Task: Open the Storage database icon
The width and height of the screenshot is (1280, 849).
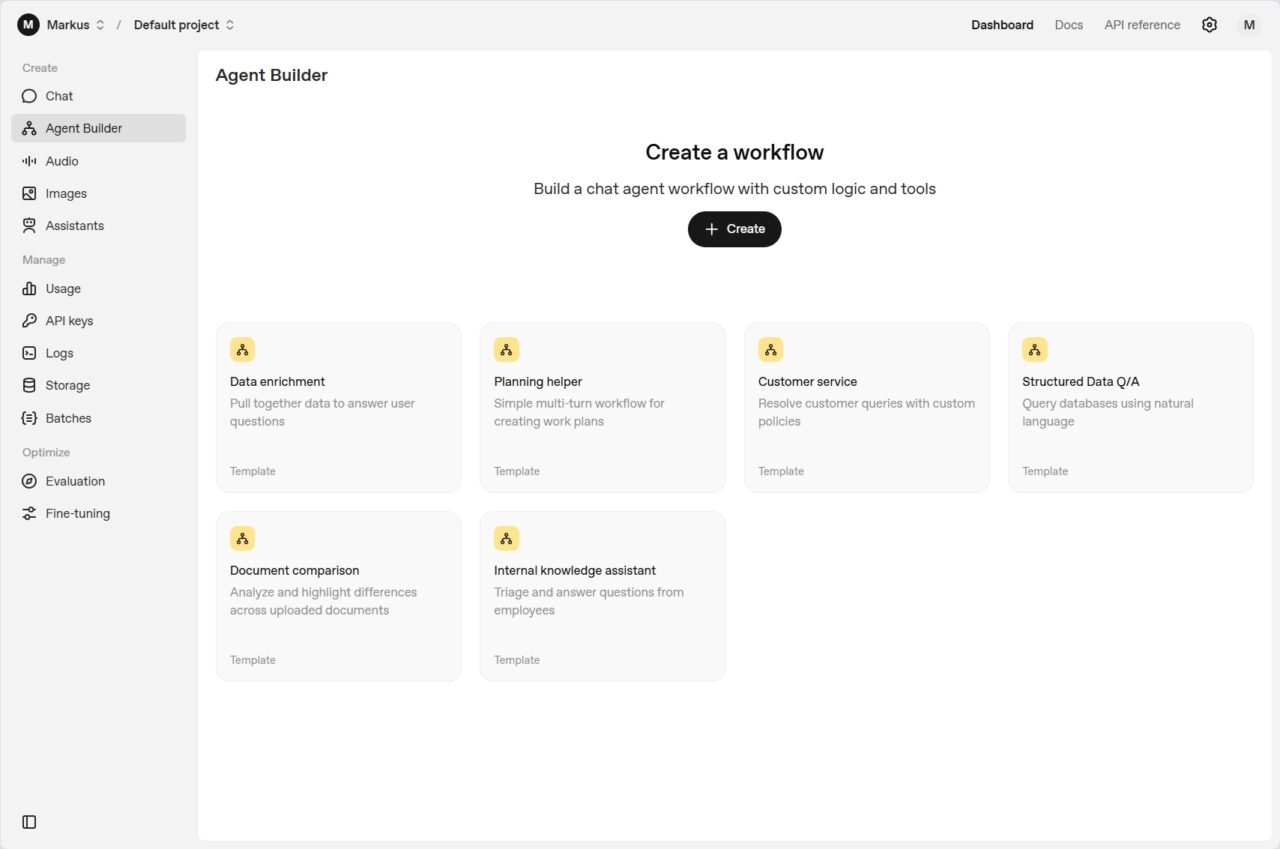Action: pyautogui.click(x=29, y=385)
